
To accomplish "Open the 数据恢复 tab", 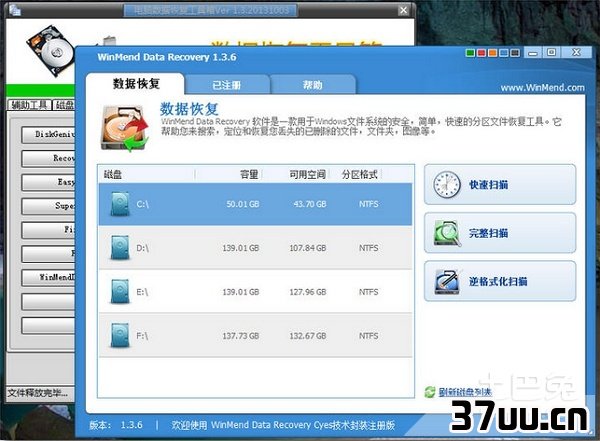I will click(135, 84).
